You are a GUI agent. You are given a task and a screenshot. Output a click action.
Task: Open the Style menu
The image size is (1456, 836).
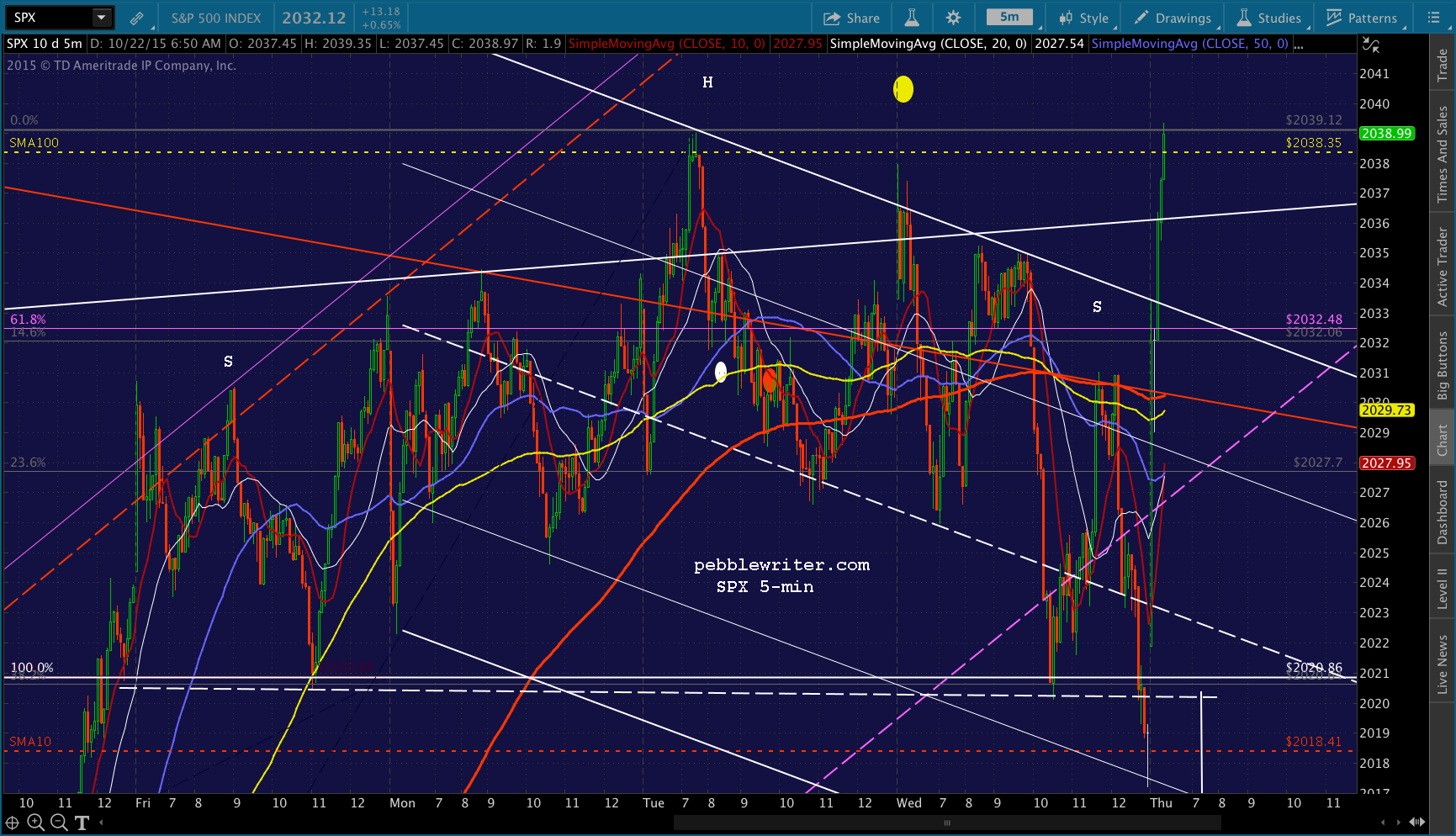click(x=1084, y=18)
